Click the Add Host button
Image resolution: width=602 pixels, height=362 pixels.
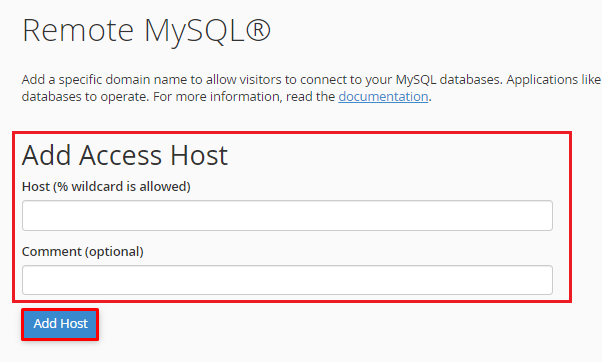pos(60,324)
